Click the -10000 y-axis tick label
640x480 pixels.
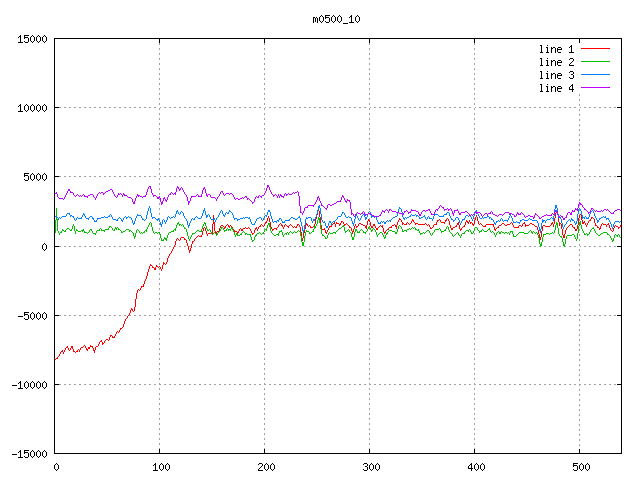coord(29,384)
